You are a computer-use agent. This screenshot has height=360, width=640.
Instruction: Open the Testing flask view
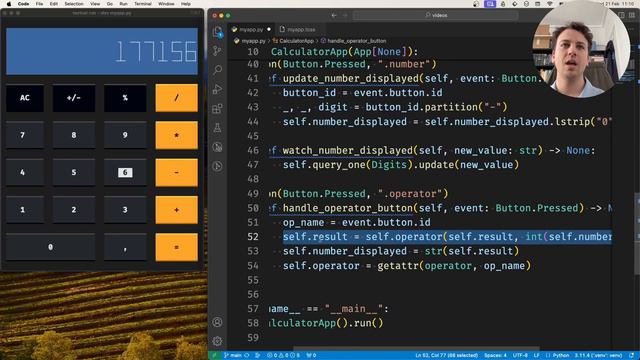(218, 128)
